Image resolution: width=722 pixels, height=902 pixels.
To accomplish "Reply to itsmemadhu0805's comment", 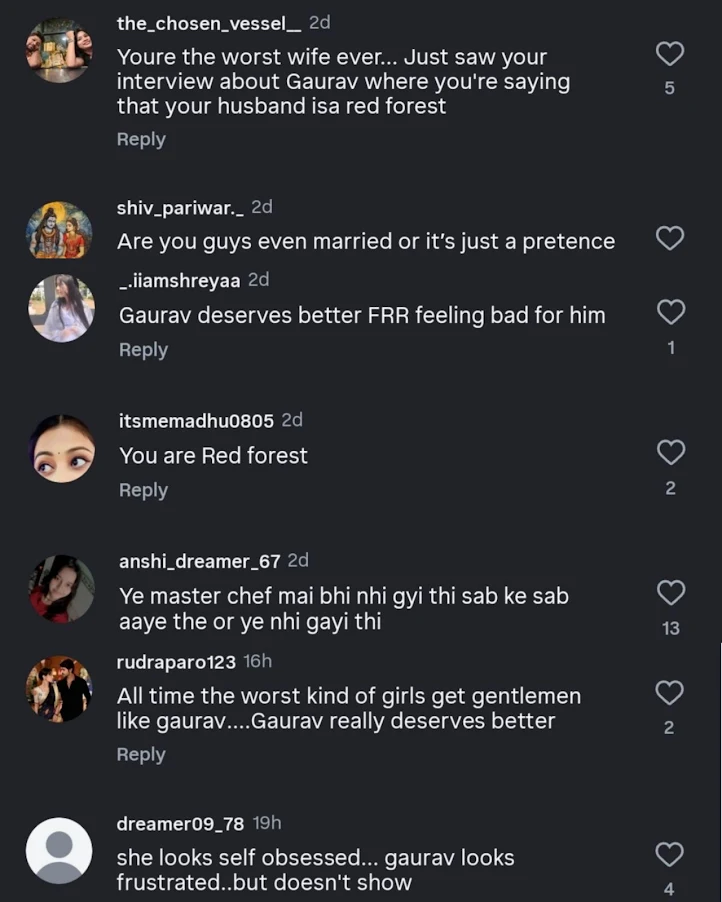I will [143, 490].
